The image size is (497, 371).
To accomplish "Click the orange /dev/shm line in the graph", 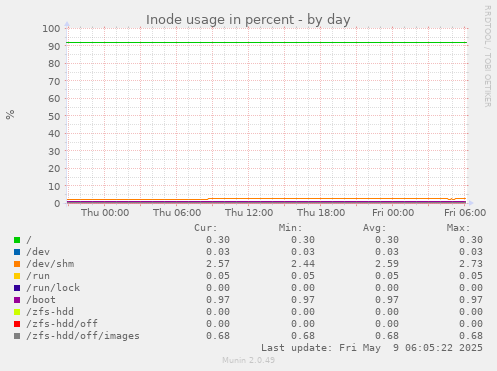I will pos(267,199).
